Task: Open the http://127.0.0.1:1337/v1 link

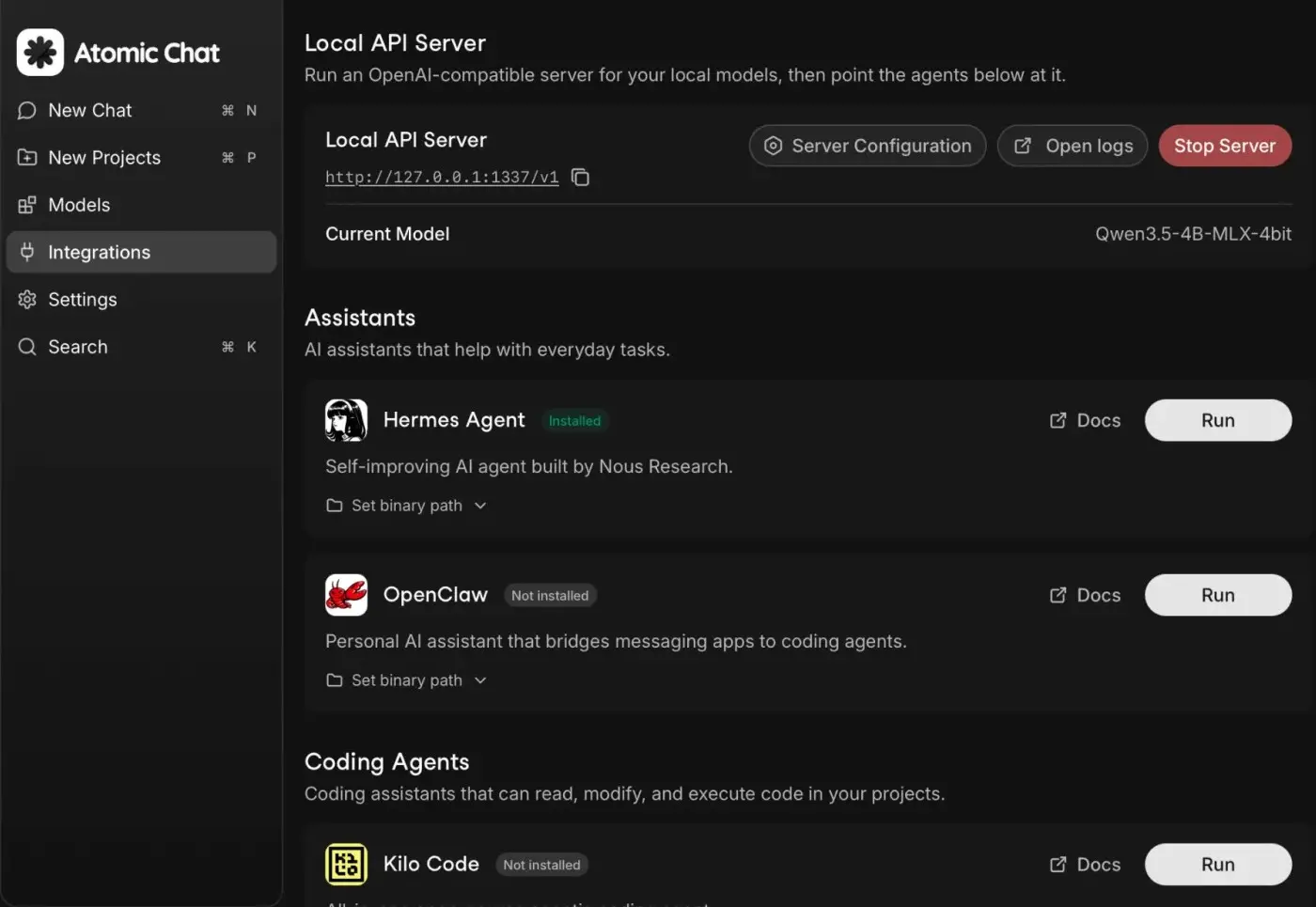Action: [442, 177]
